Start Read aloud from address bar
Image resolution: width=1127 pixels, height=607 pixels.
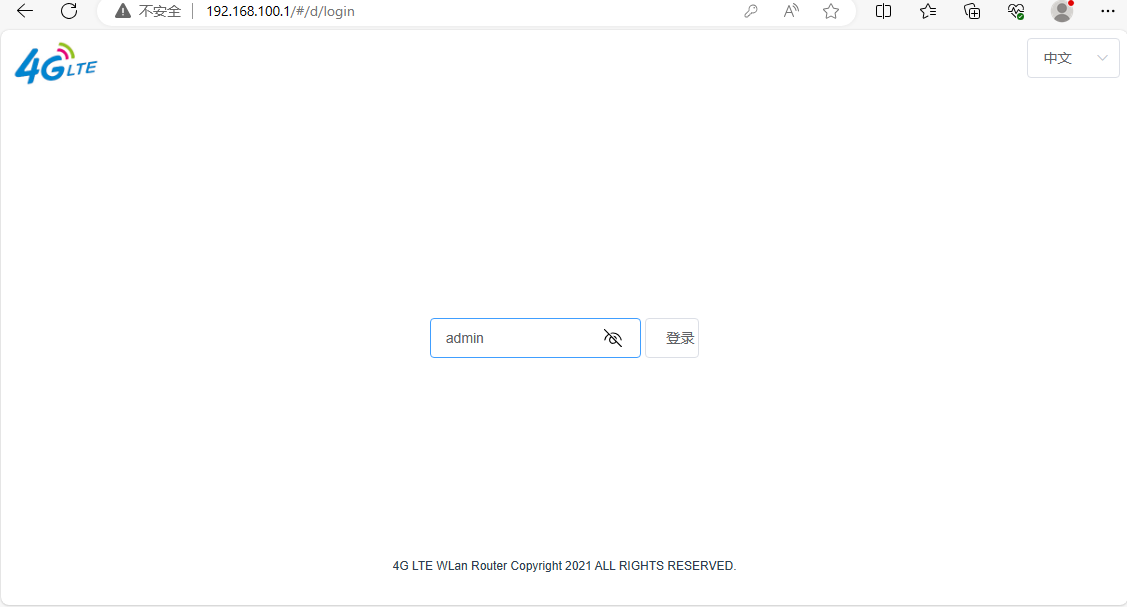(x=791, y=11)
